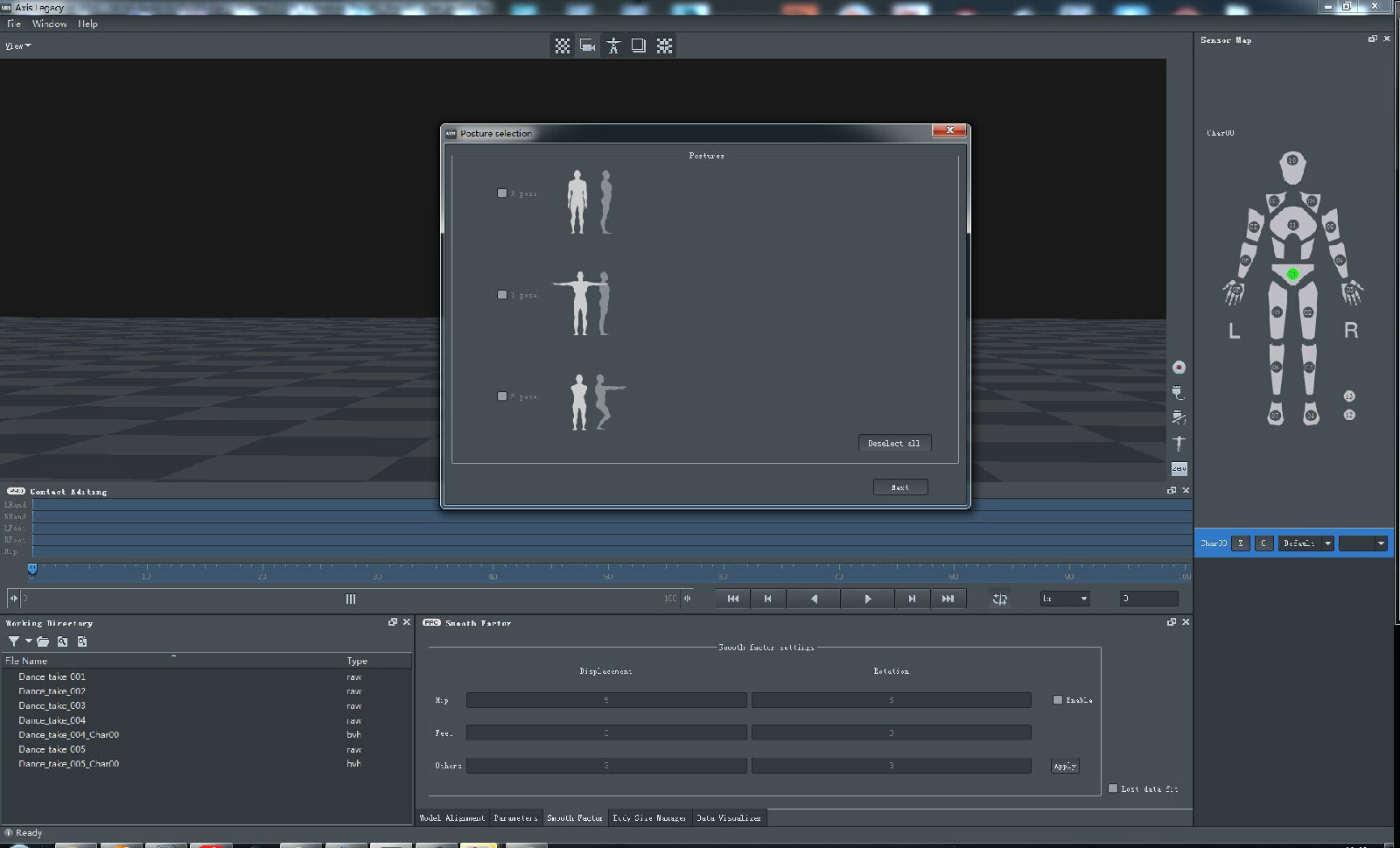The width and height of the screenshot is (1400, 848).
Task: Enable the Hip smooth factor checkbox
Action: [x=1057, y=700]
